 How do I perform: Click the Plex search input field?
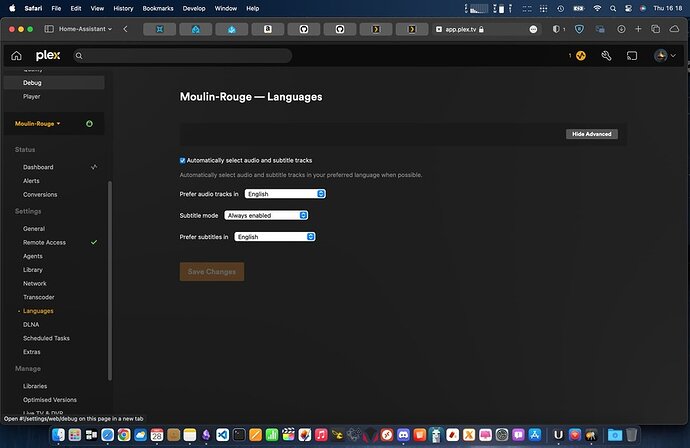pyautogui.click(x=182, y=56)
